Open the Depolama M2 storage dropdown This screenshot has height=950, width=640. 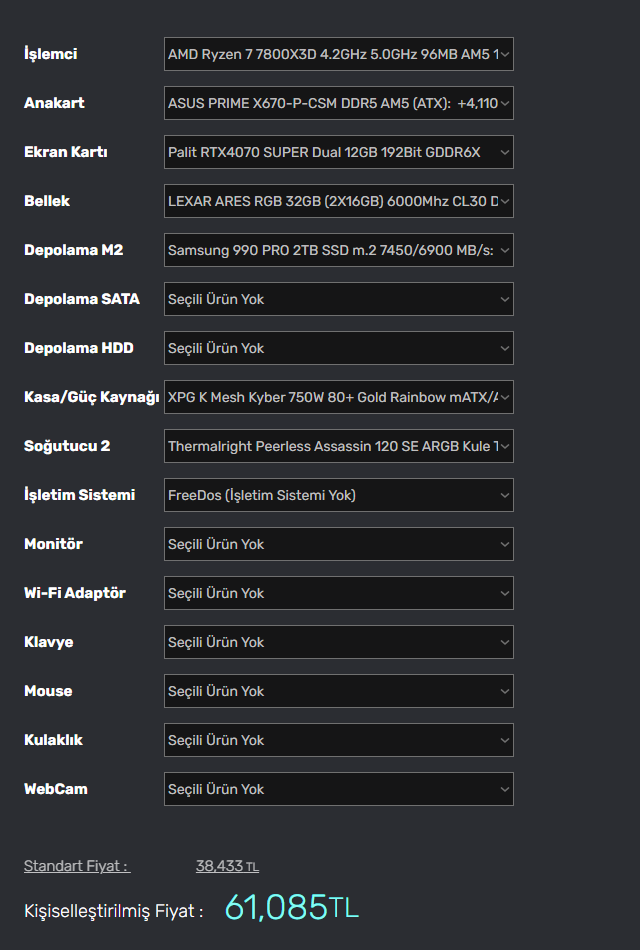tap(338, 250)
